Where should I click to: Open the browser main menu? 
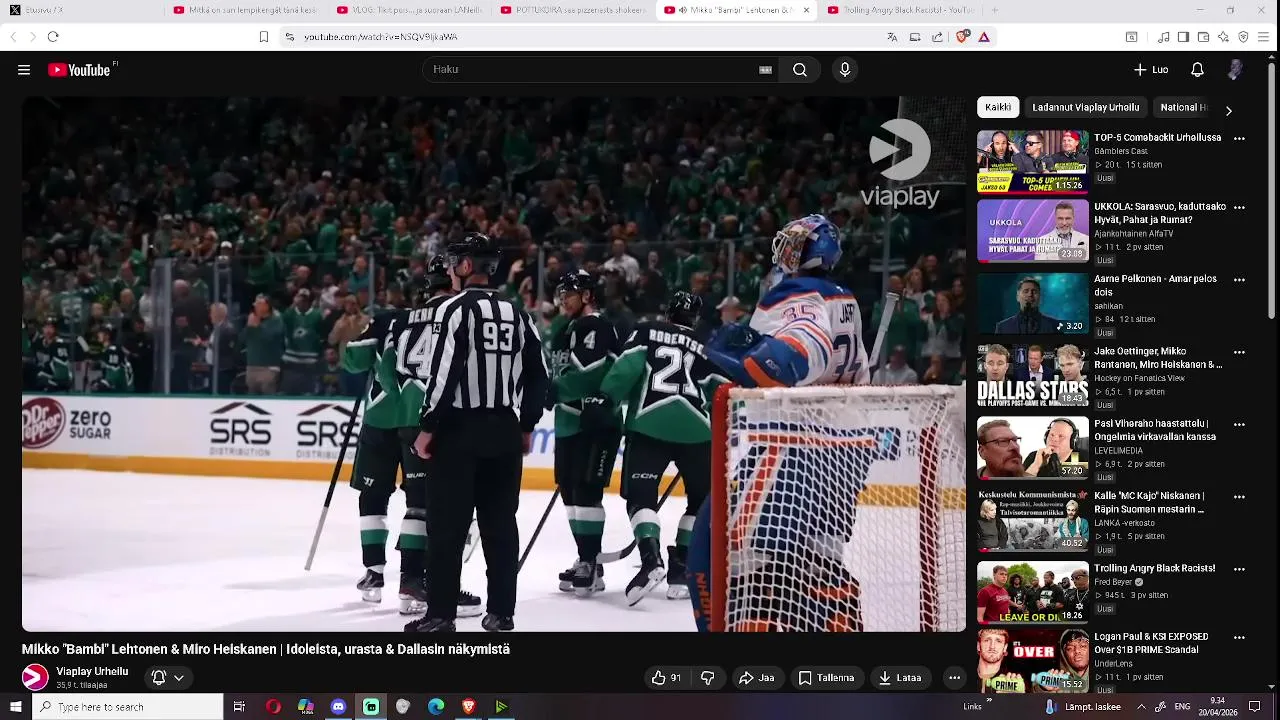(x=1263, y=37)
